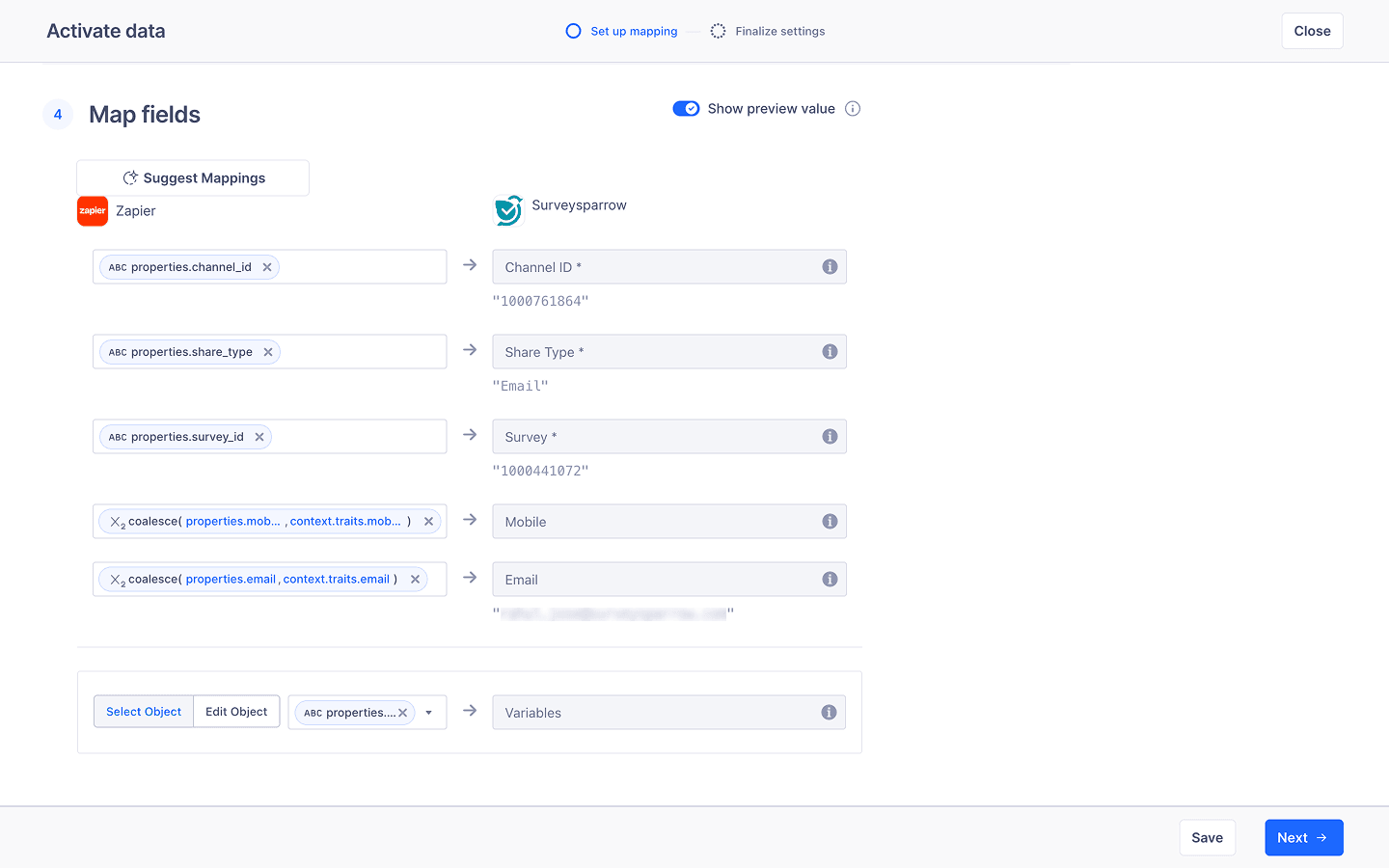Click the preview value "Email"
The image size is (1389, 868).
tap(520, 386)
